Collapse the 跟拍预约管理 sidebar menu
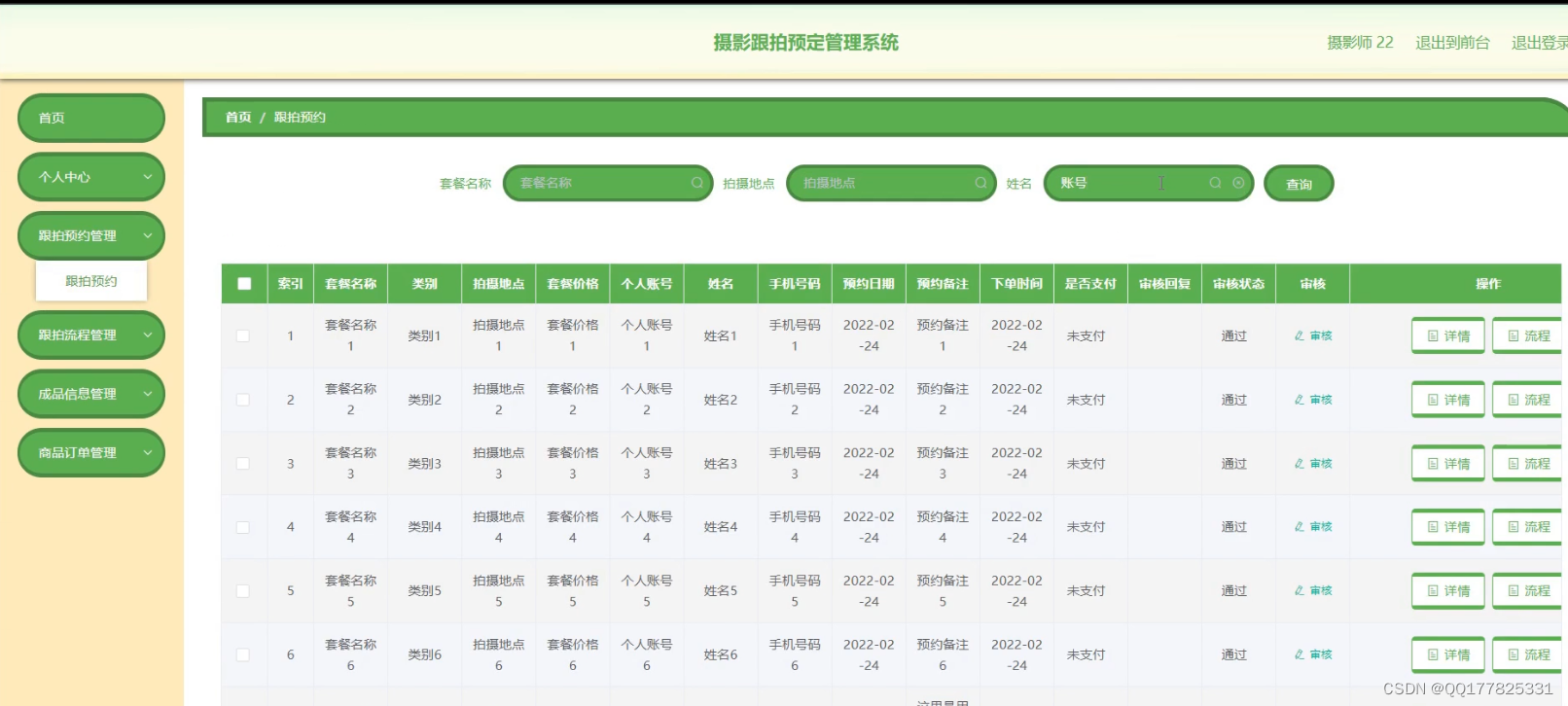The height and width of the screenshot is (706, 1568). coord(91,235)
